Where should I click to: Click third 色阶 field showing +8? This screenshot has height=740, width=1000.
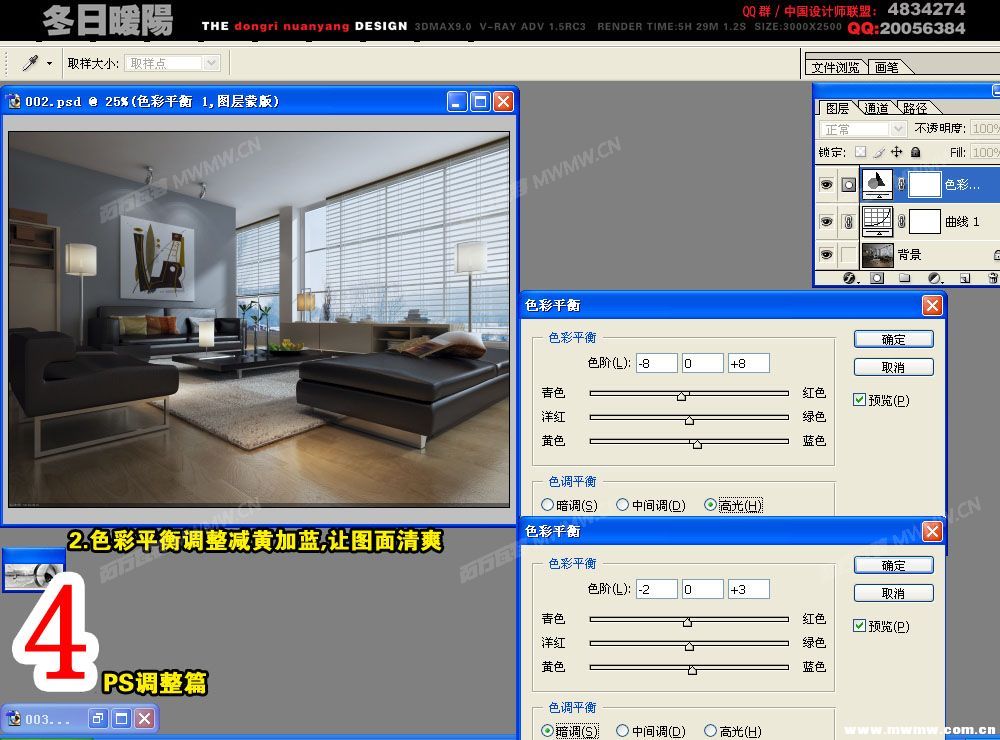coord(749,363)
